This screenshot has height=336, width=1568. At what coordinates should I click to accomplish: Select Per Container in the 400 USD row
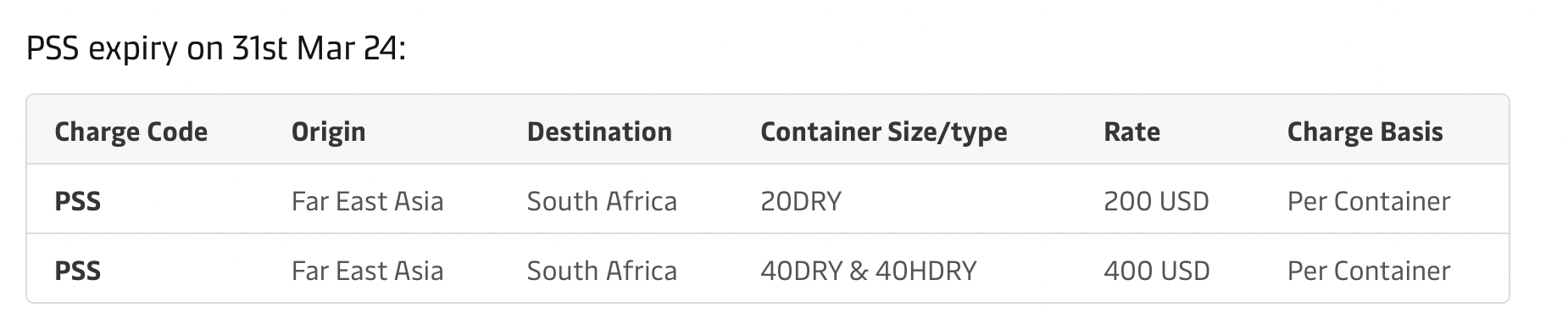1369,272
